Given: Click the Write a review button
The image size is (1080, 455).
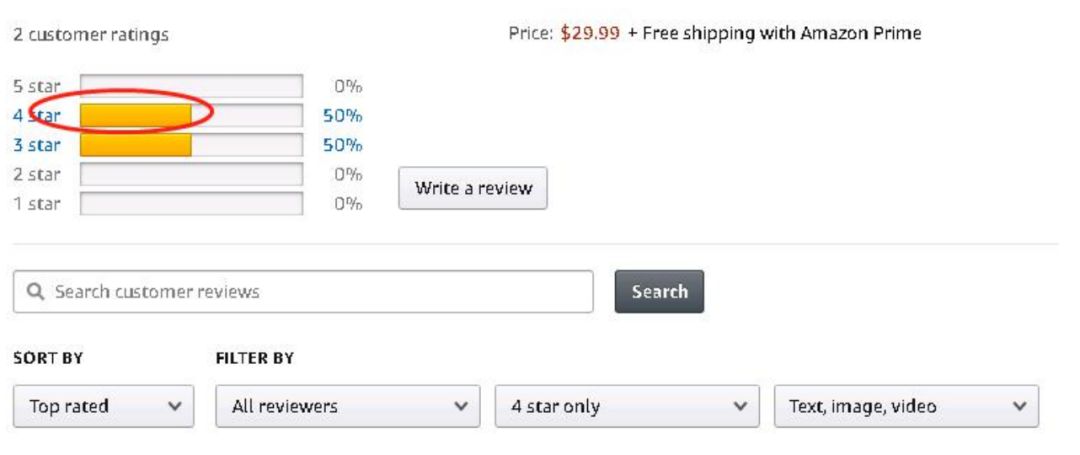Looking at the screenshot, I should click(x=473, y=188).
